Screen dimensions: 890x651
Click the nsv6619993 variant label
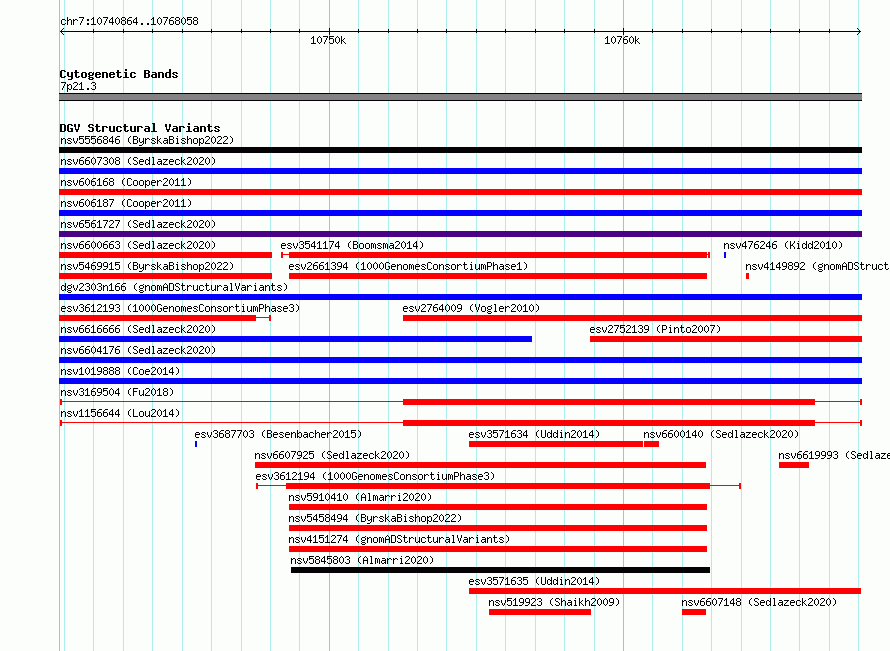[x=834, y=455]
